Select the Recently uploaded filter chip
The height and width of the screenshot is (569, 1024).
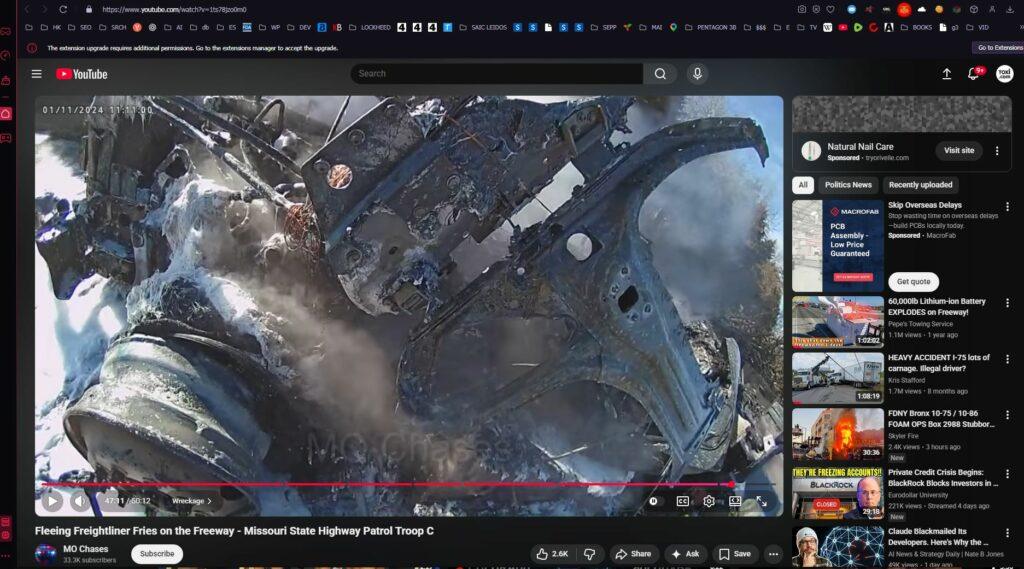pyautogui.click(x=921, y=185)
